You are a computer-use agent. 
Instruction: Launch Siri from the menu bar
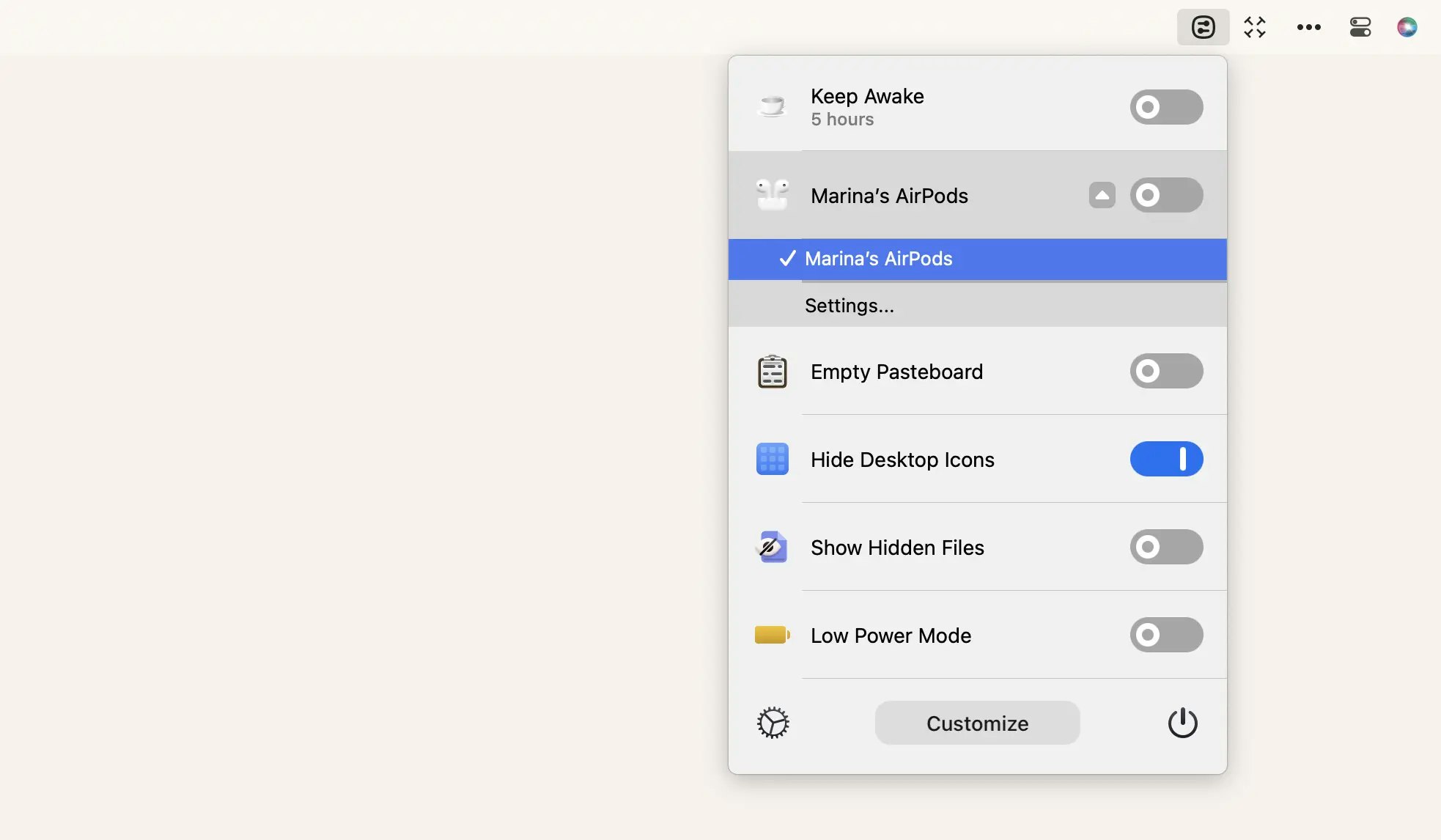coord(1407,27)
